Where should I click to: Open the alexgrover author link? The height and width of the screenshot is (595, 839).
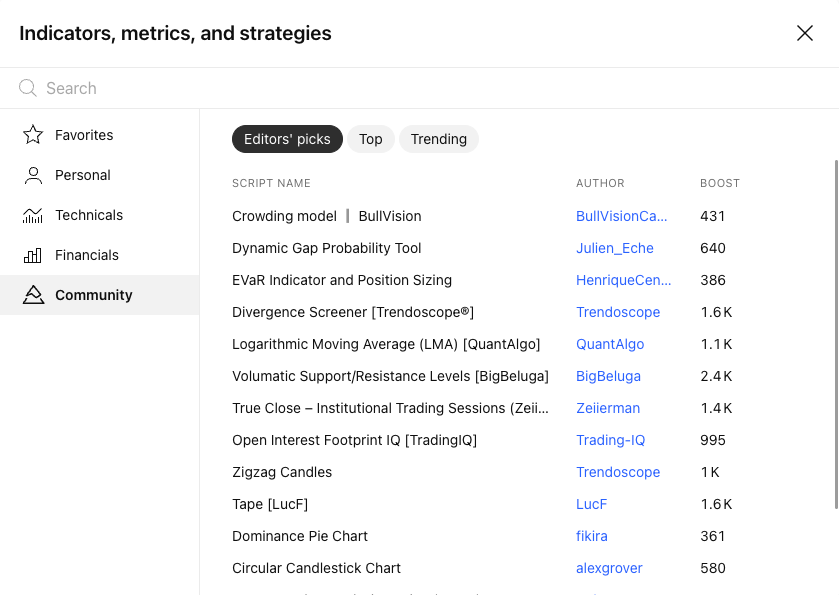click(609, 568)
